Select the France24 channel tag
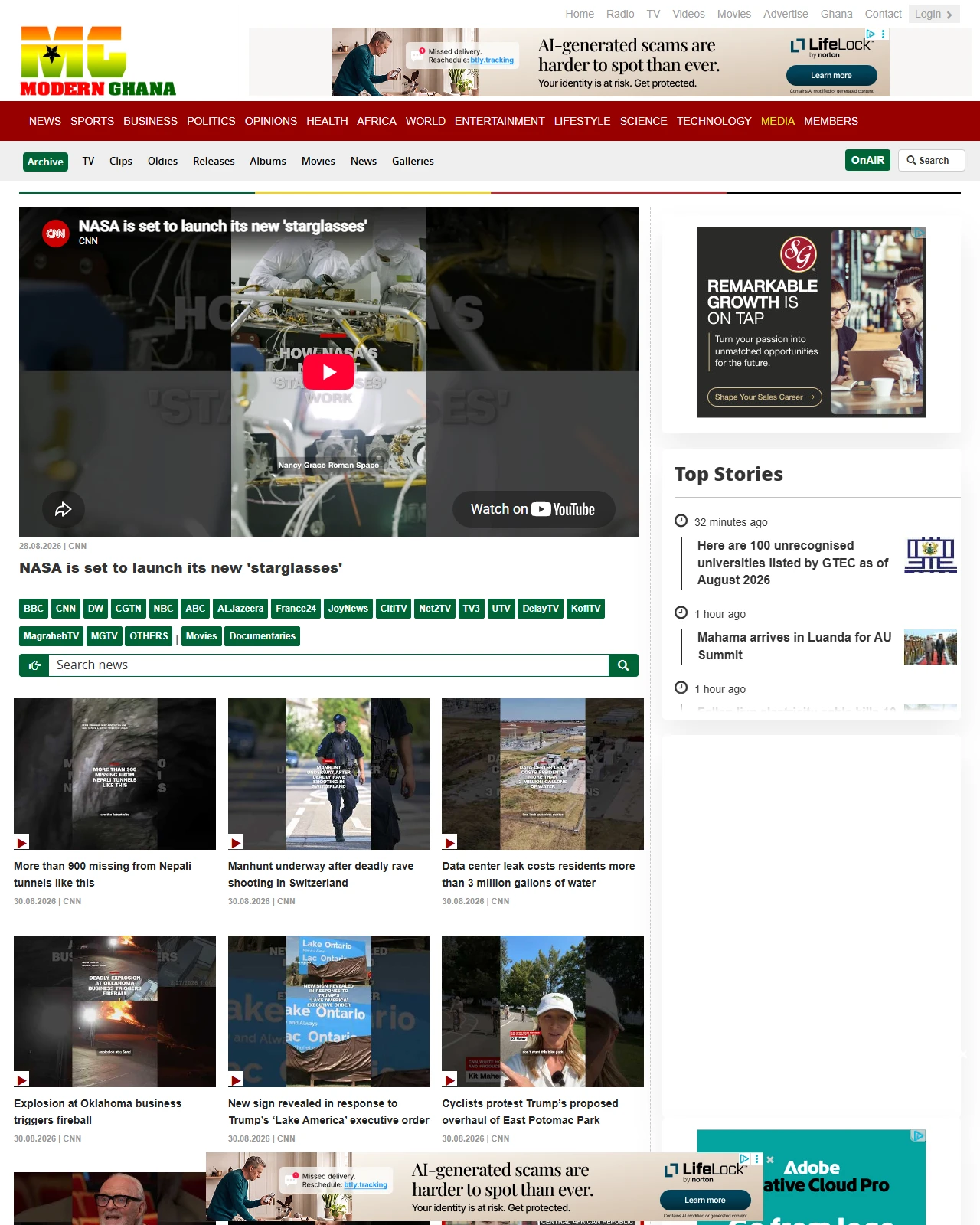The height and width of the screenshot is (1225, 980). coord(296,609)
